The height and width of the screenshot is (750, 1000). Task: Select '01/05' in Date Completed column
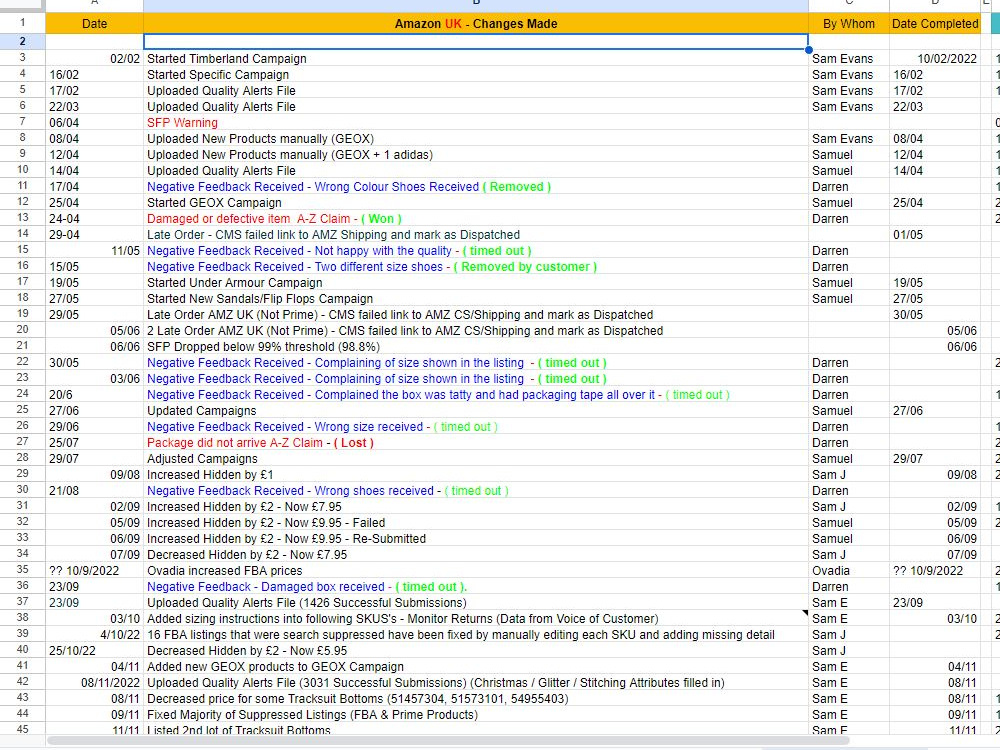click(x=935, y=235)
